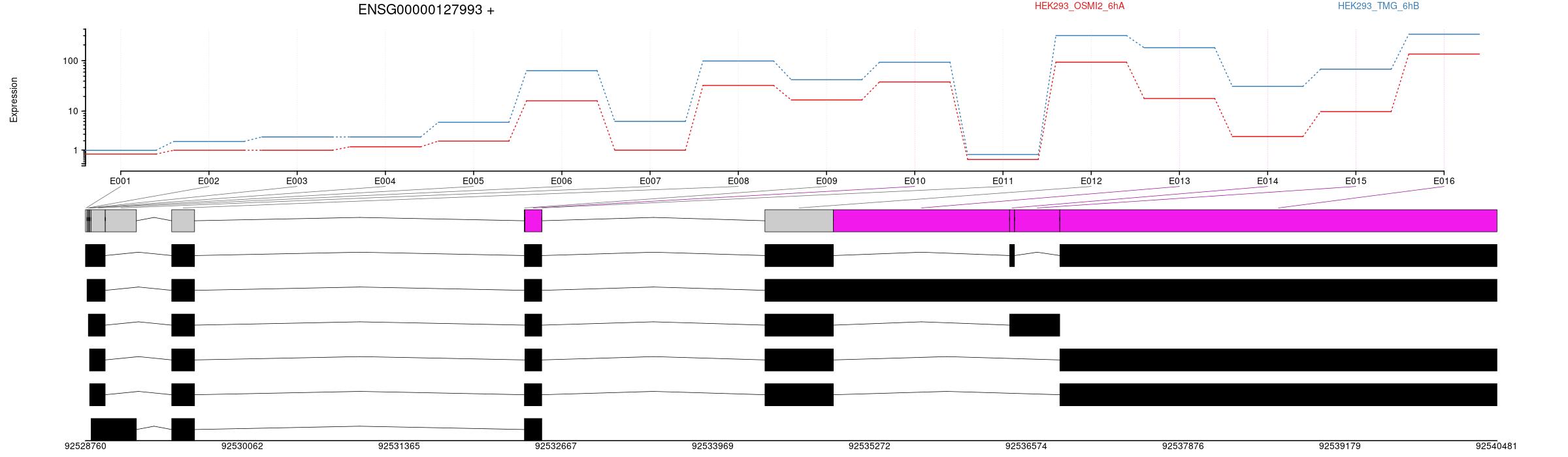Click genomic coordinate 92535272
The image size is (1568, 457).
(870, 447)
